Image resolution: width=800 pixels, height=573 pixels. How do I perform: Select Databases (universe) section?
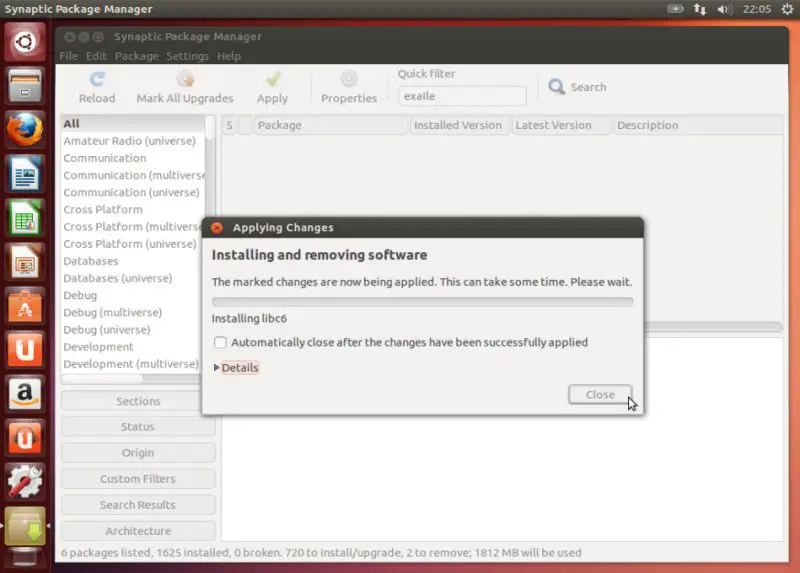pyautogui.click(x=133, y=278)
